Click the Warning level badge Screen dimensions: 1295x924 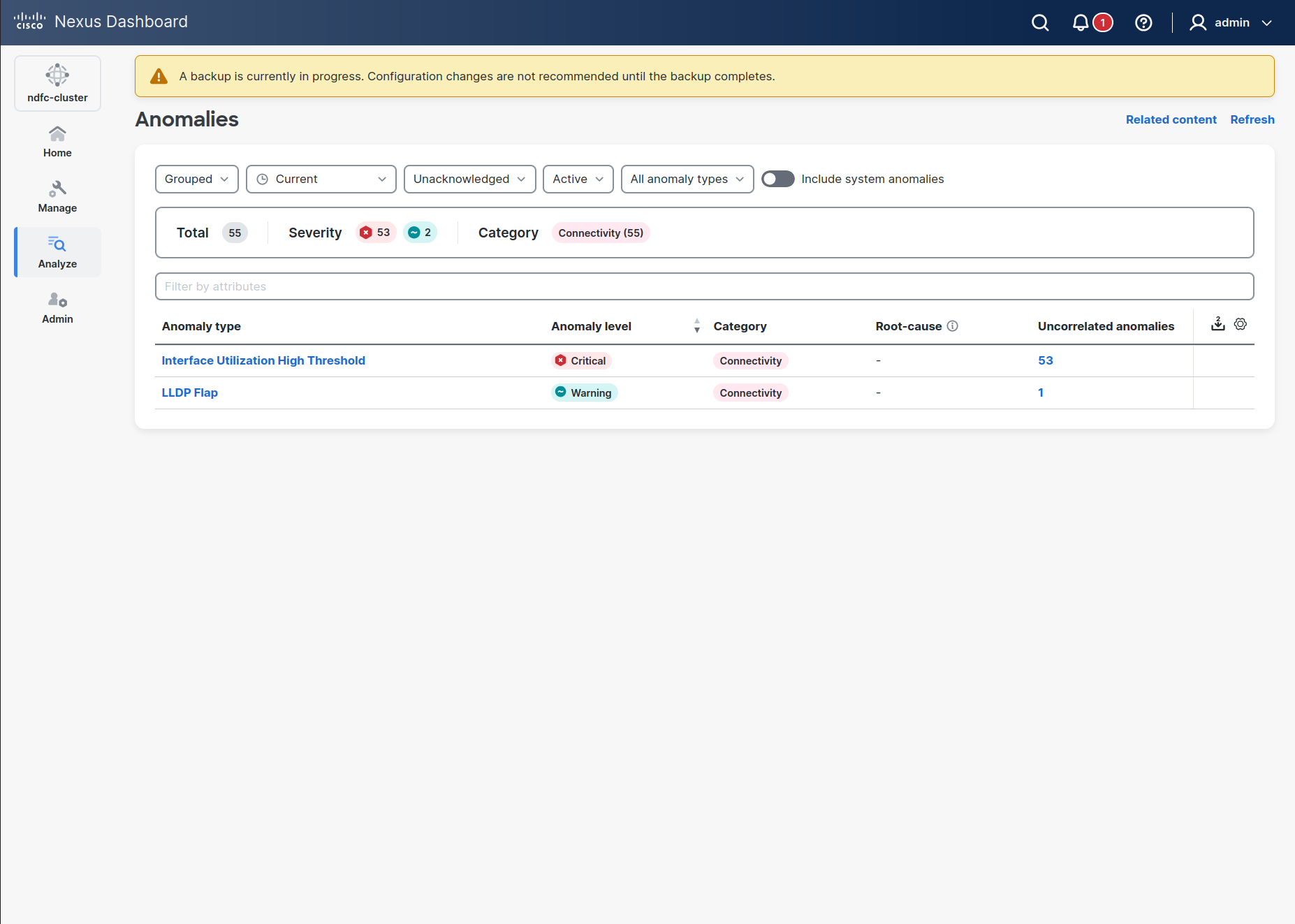pyautogui.click(x=584, y=393)
